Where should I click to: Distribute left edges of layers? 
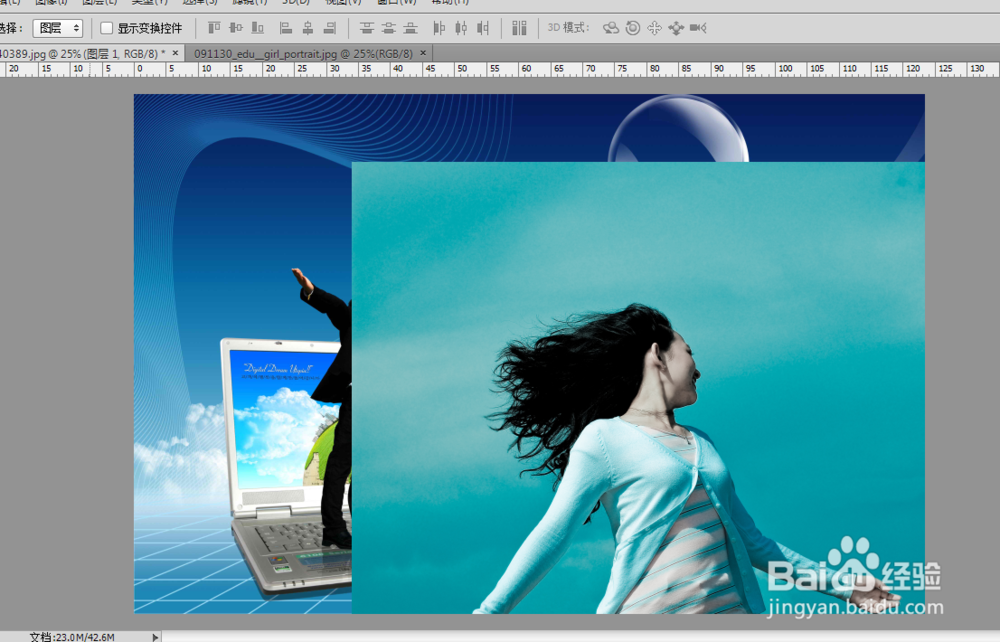point(439,28)
